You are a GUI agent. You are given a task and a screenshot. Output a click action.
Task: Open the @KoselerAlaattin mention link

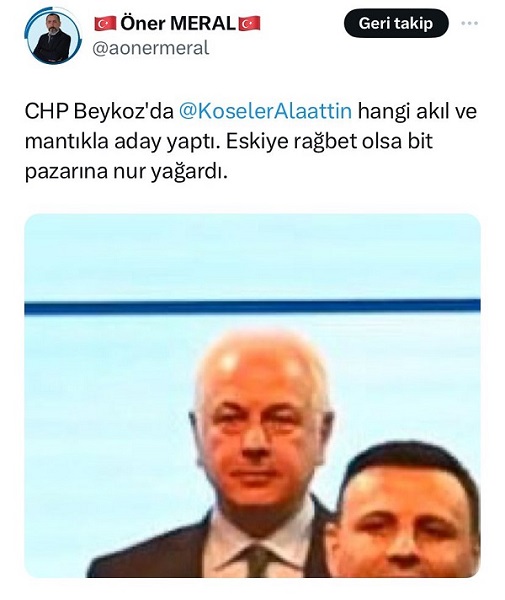[265, 111]
